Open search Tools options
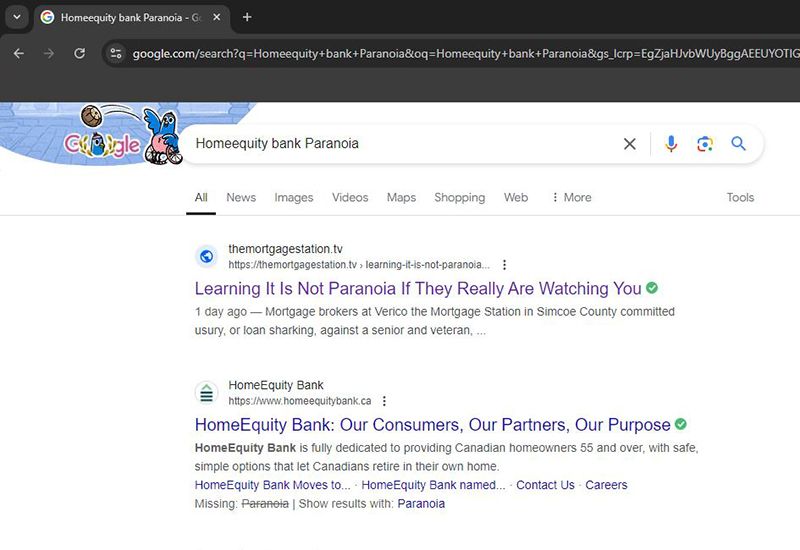The image size is (800, 550). (740, 197)
